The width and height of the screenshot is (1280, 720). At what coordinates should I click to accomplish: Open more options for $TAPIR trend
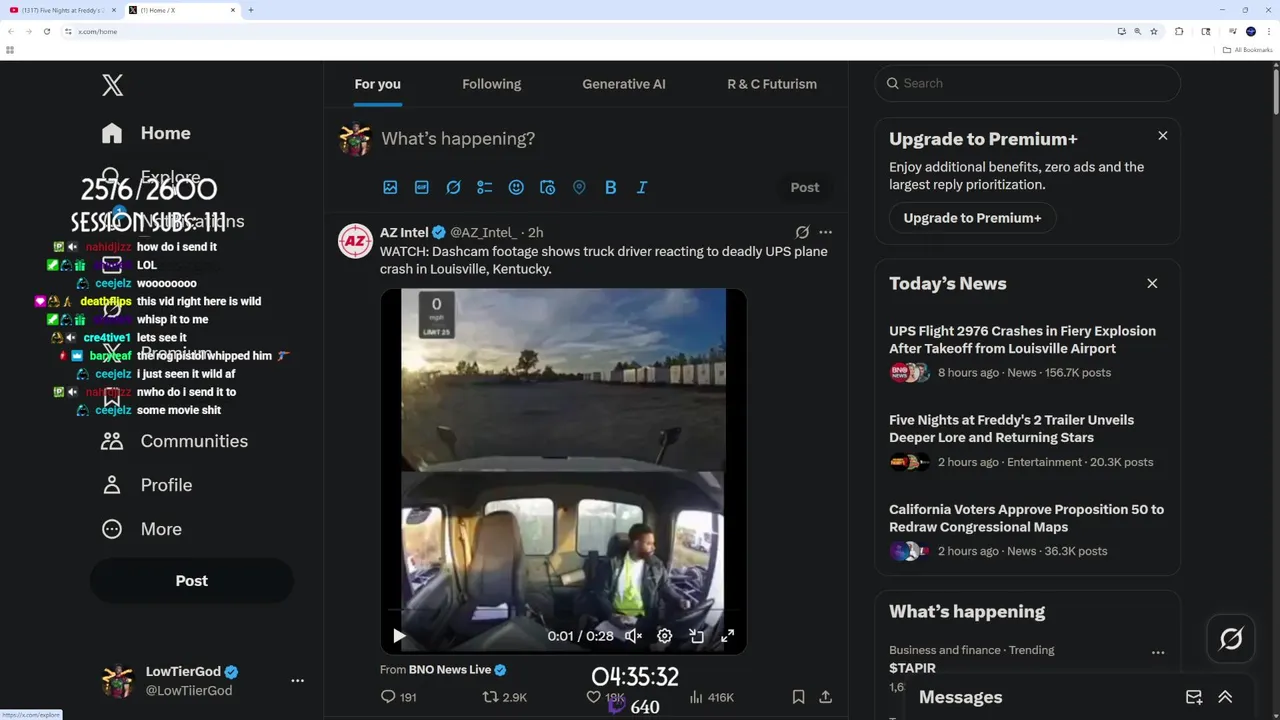[x=1158, y=652]
